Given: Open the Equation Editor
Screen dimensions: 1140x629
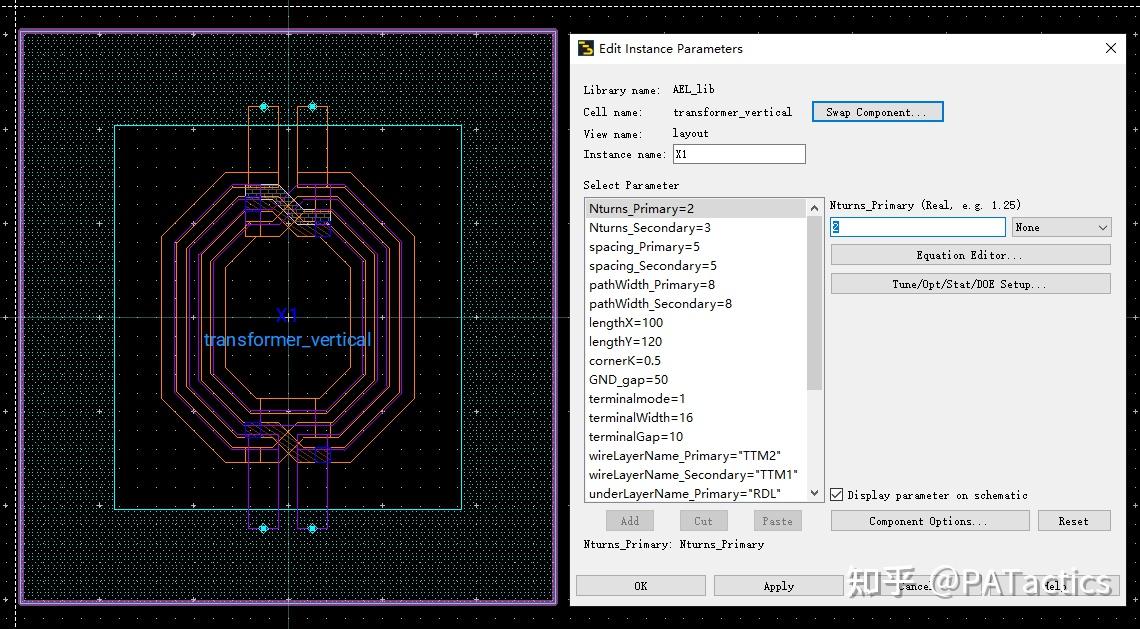Looking at the screenshot, I should click(x=970, y=255).
